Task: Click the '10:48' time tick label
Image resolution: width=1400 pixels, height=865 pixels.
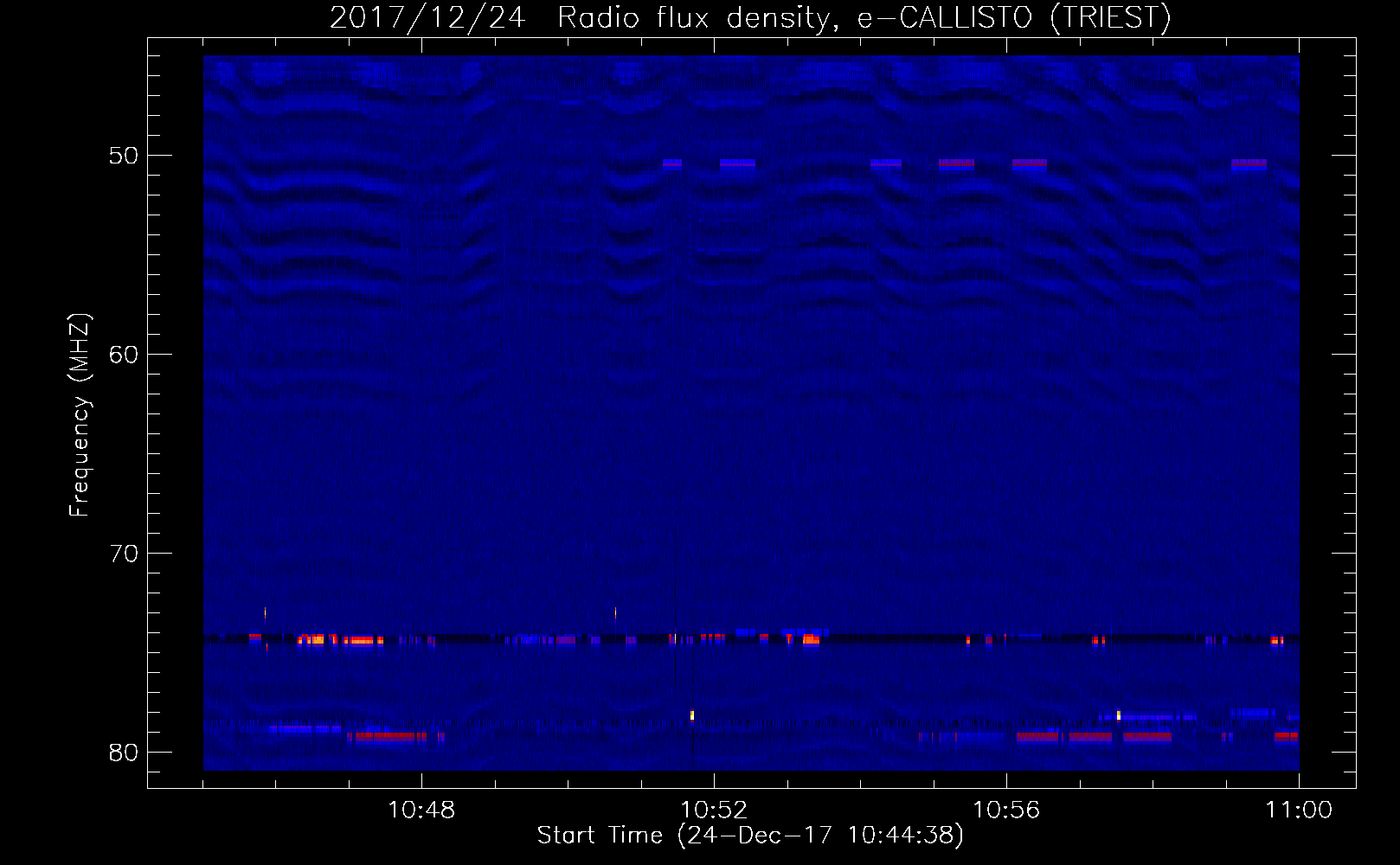Action: coord(421,811)
